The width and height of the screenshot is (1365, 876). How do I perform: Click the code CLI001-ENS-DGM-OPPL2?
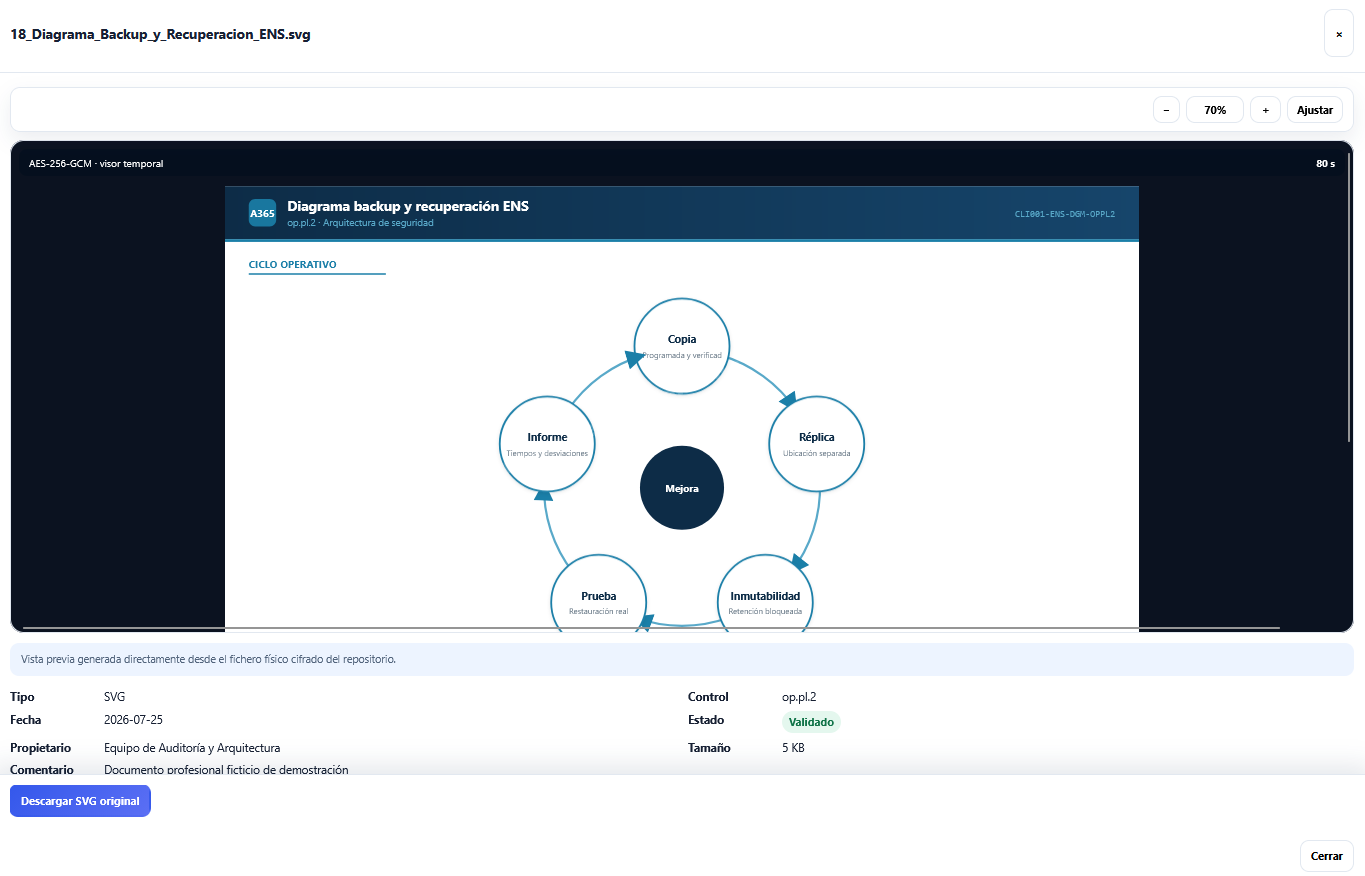(x=1065, y=213)
